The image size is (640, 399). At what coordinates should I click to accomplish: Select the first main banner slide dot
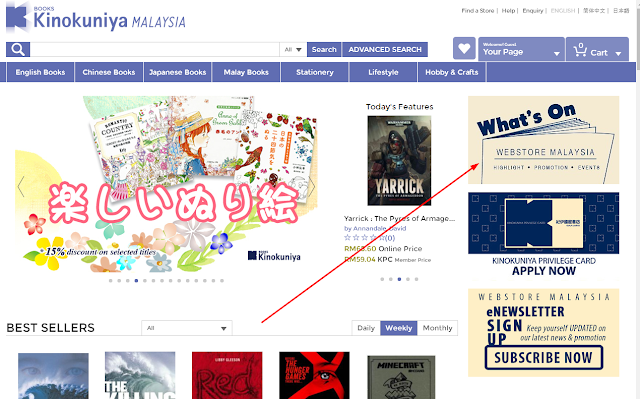[111, 281]
